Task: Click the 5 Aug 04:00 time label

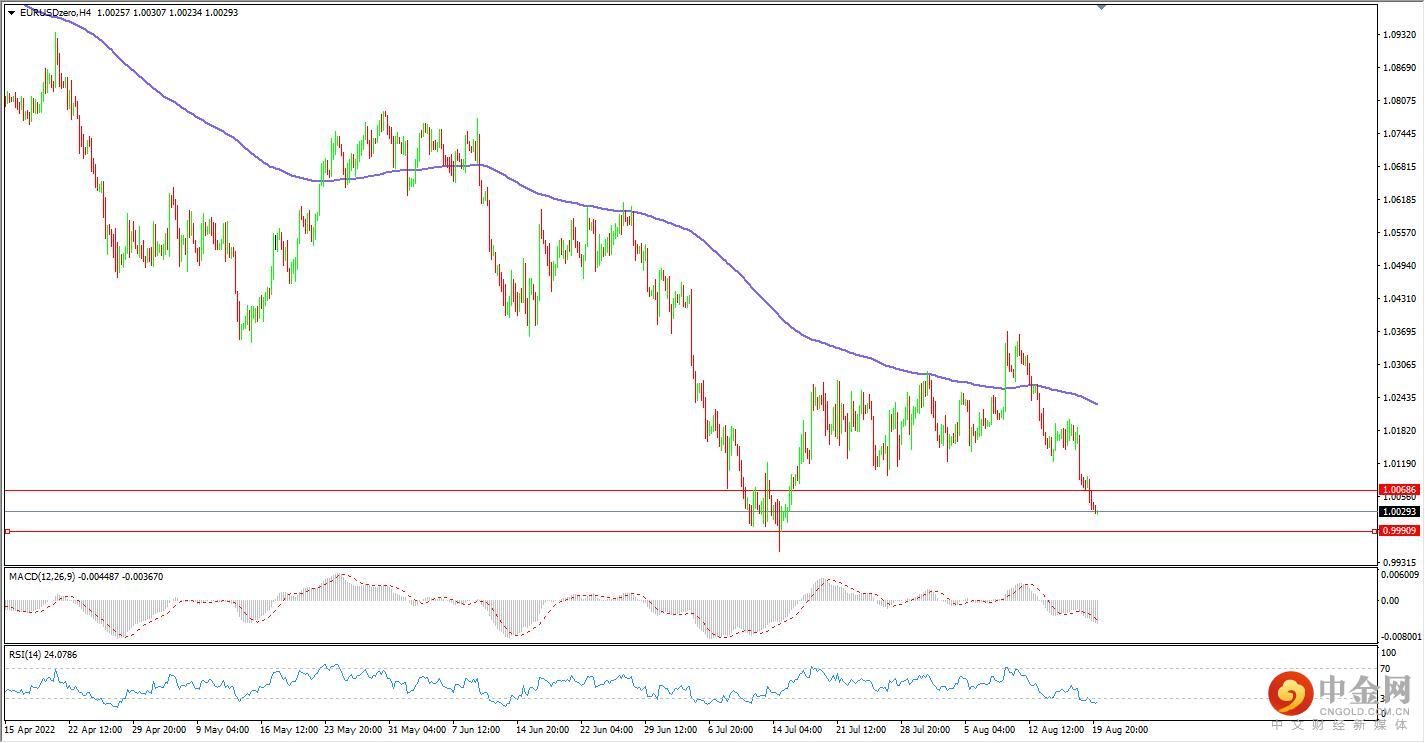Action: pos(989,730)
